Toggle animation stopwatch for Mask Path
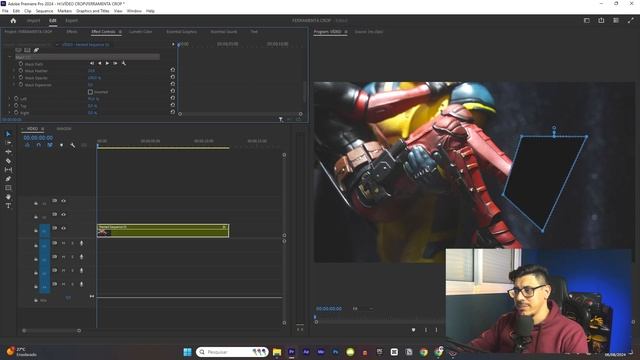640x360 pixels. [x=21, y=64]
